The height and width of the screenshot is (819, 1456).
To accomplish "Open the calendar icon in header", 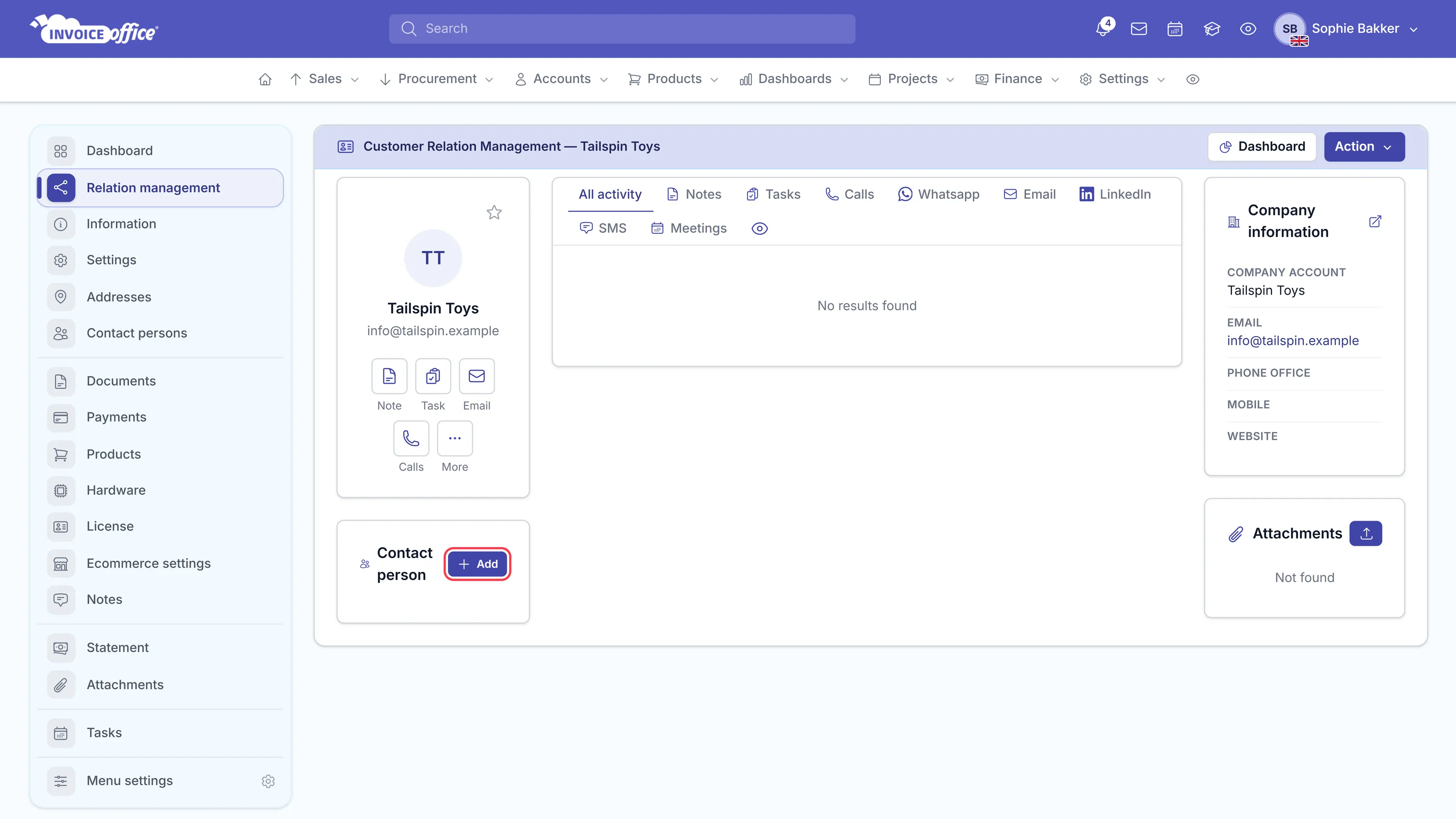I will pyautogui.click(x=1174, y=29).
